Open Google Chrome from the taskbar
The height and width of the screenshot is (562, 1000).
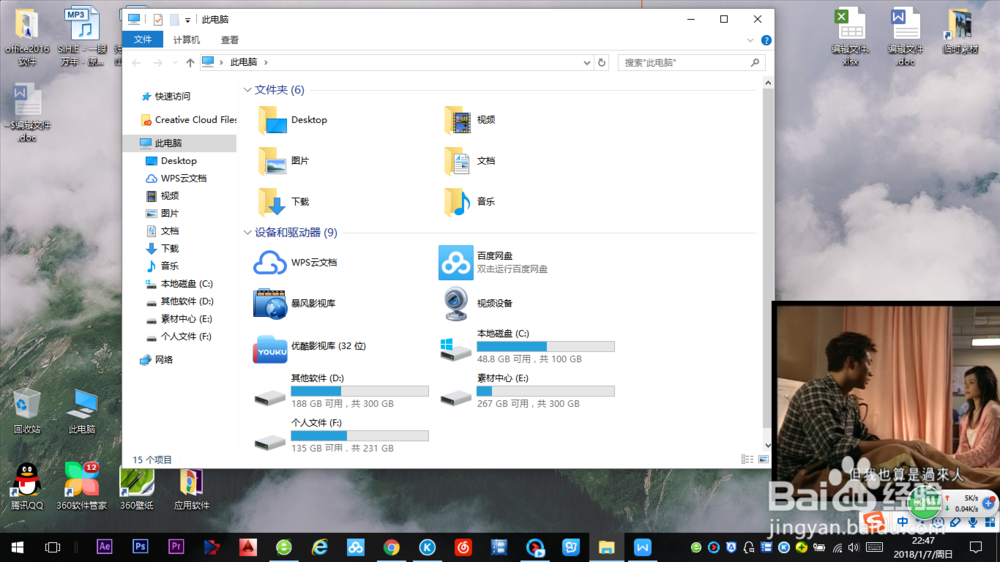coord(391,547)
